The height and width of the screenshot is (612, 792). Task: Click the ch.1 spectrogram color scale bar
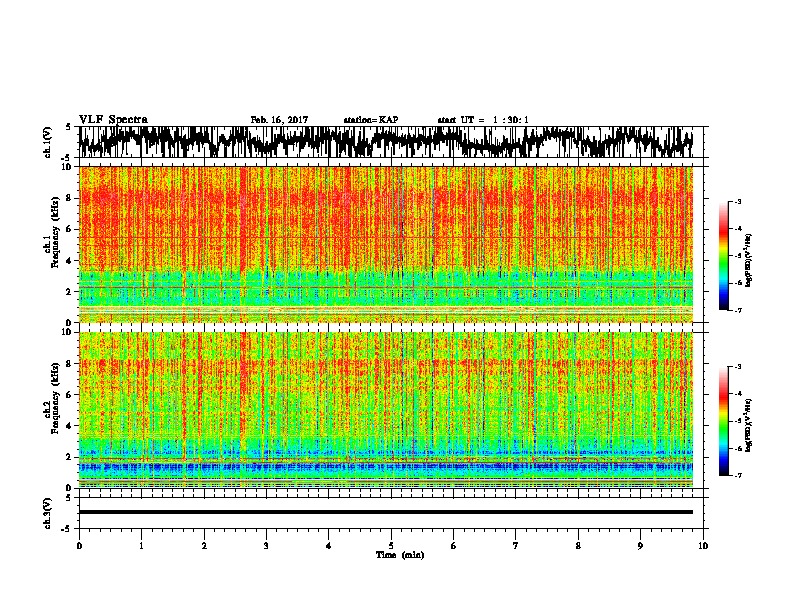pos(724,256)
